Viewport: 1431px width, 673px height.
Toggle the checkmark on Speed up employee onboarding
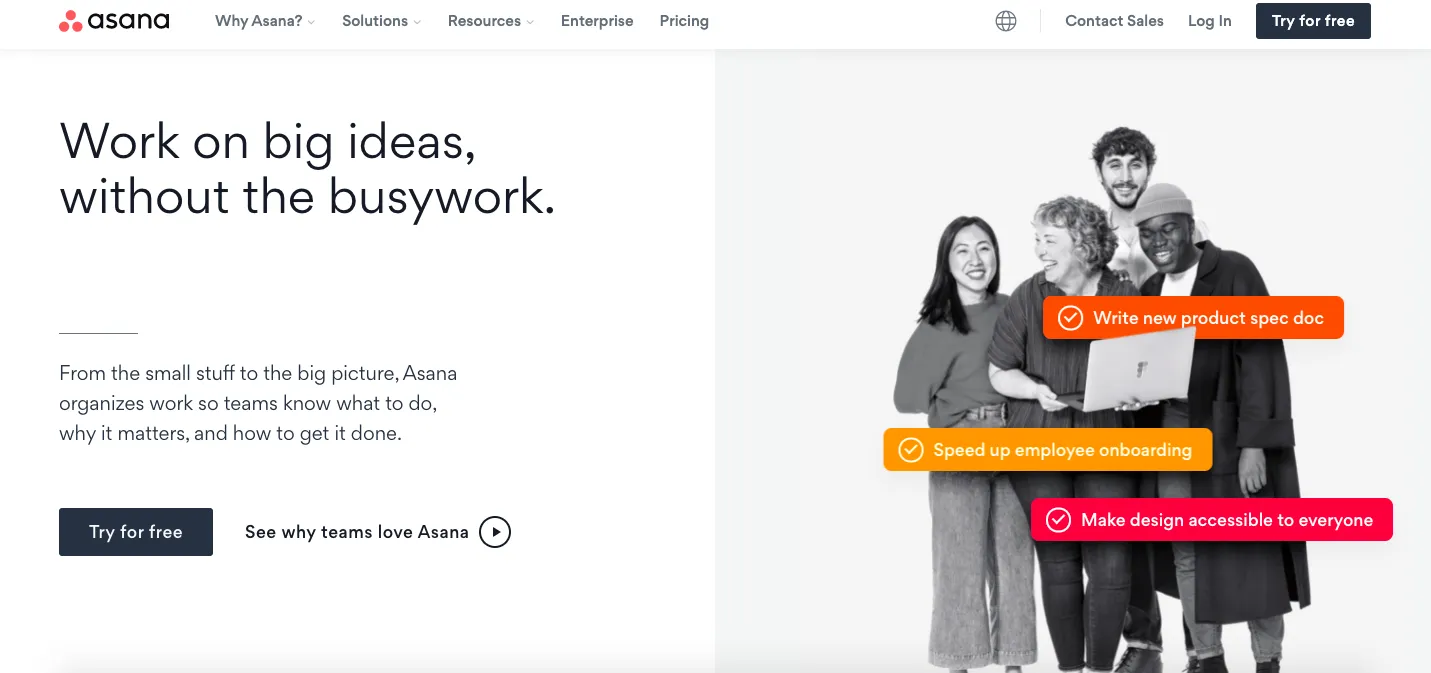coord(910,450)
